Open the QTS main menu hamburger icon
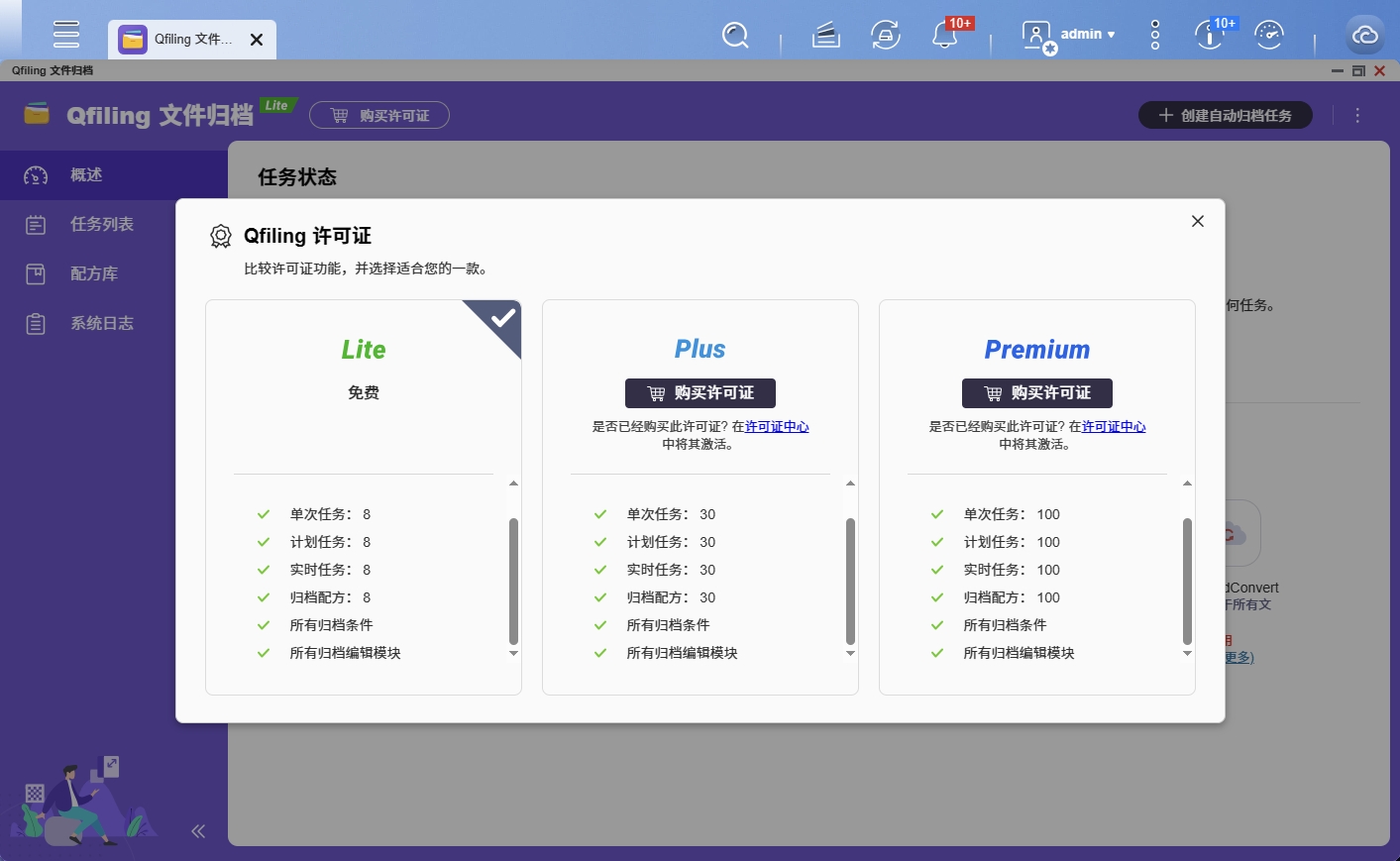The width and height of the screenshot is (1400, 861). pos(66,34)
